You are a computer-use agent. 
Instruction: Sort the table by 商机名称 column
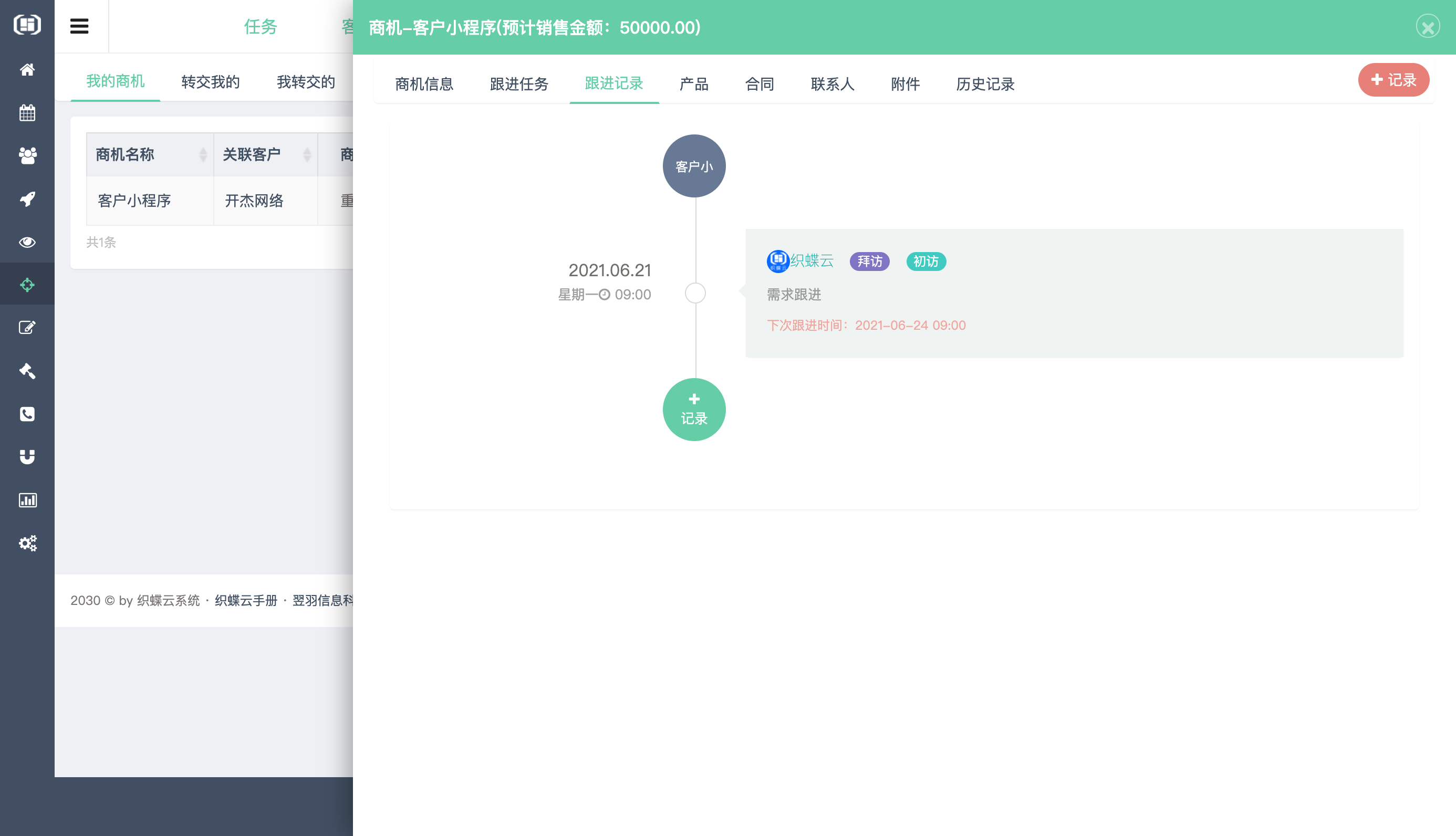point(204,154)
